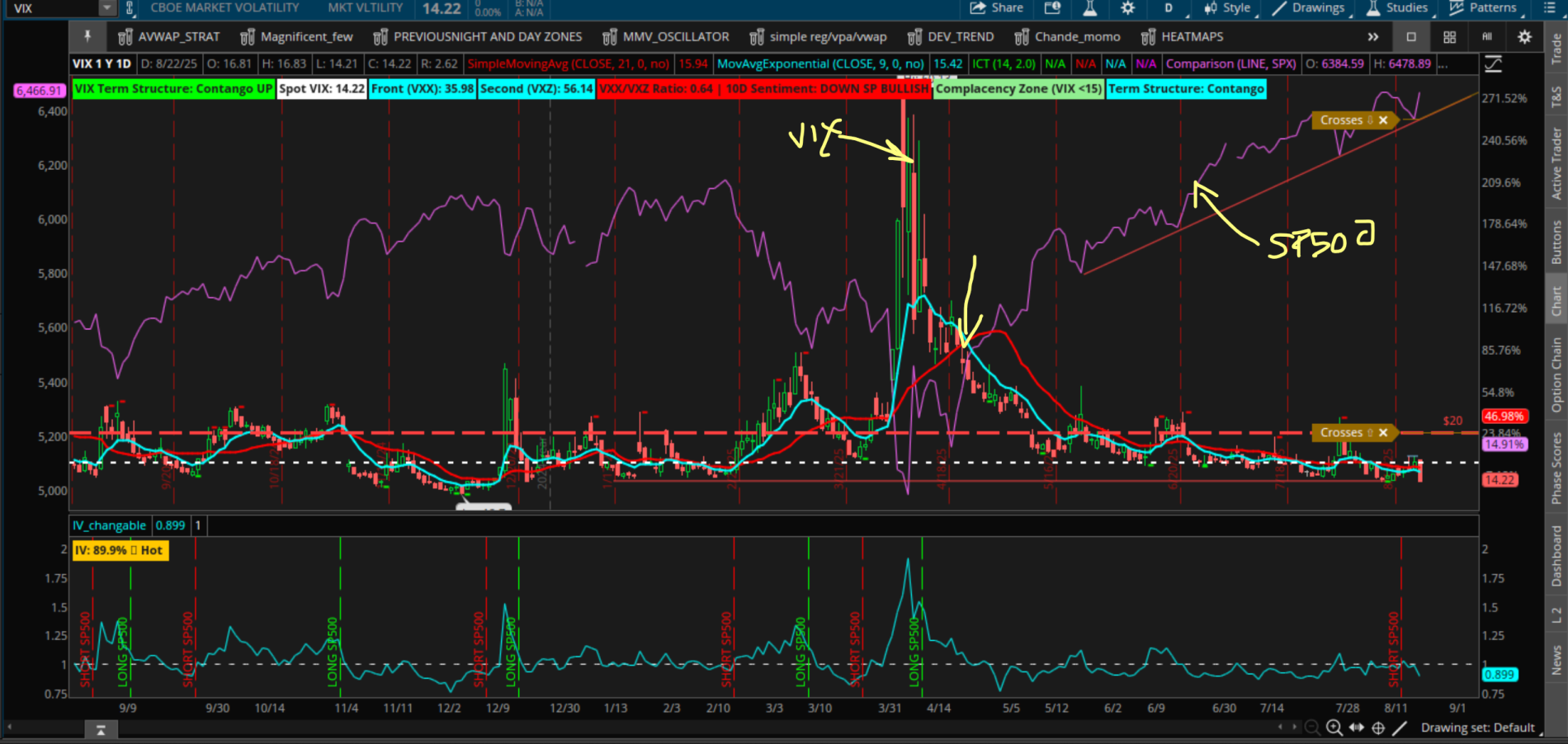
Task: Select the line drawing tool icon
Action: pos(1400,728)
